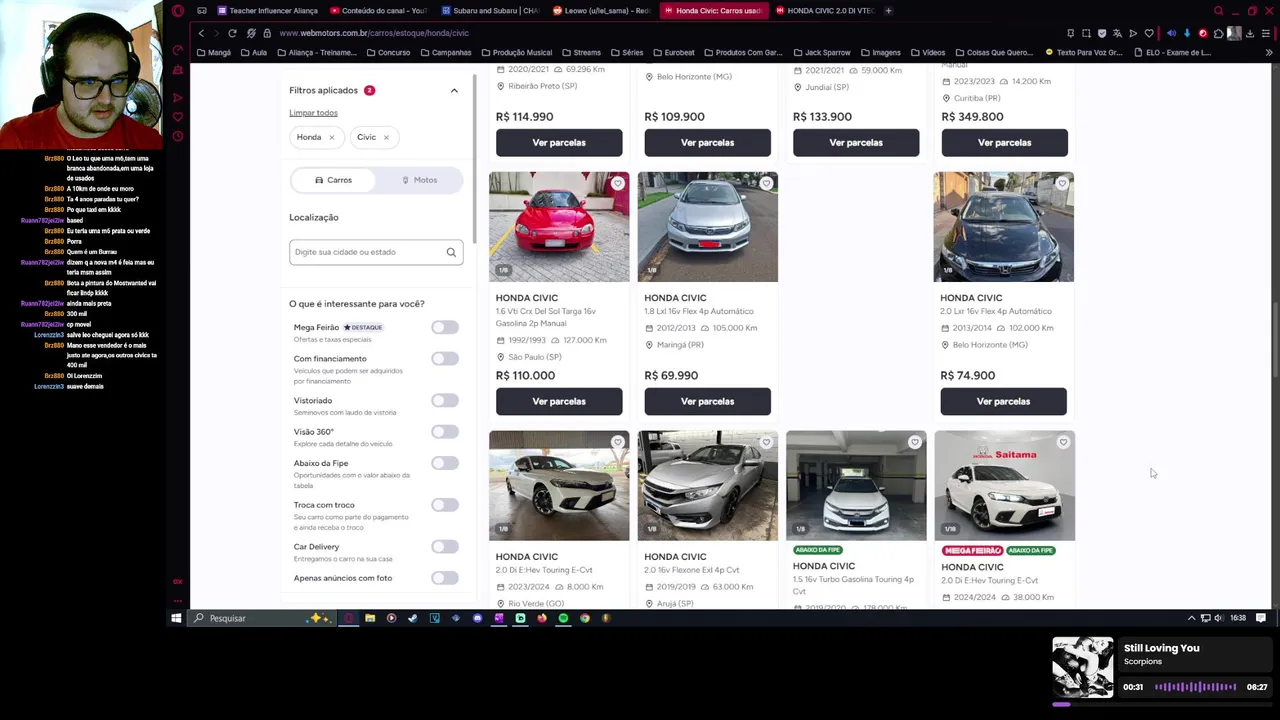This screenshot has width=1280, height=720.
Task: Collapse the Filtros aplicados section
Action: pos(454,90)
